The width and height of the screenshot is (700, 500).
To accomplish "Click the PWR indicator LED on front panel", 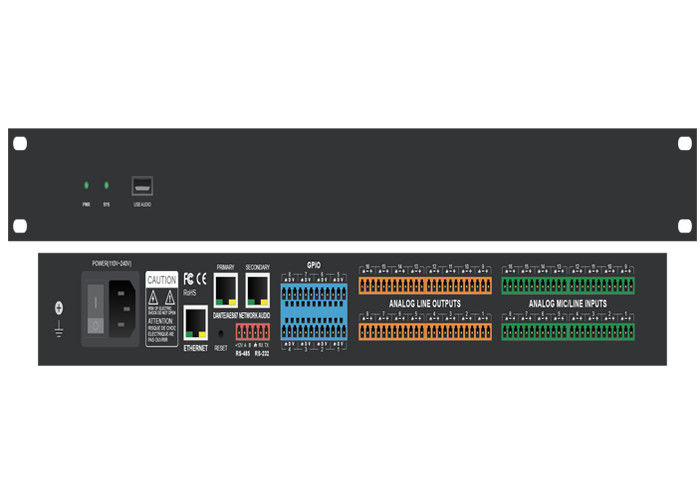I will coord(86,186).
